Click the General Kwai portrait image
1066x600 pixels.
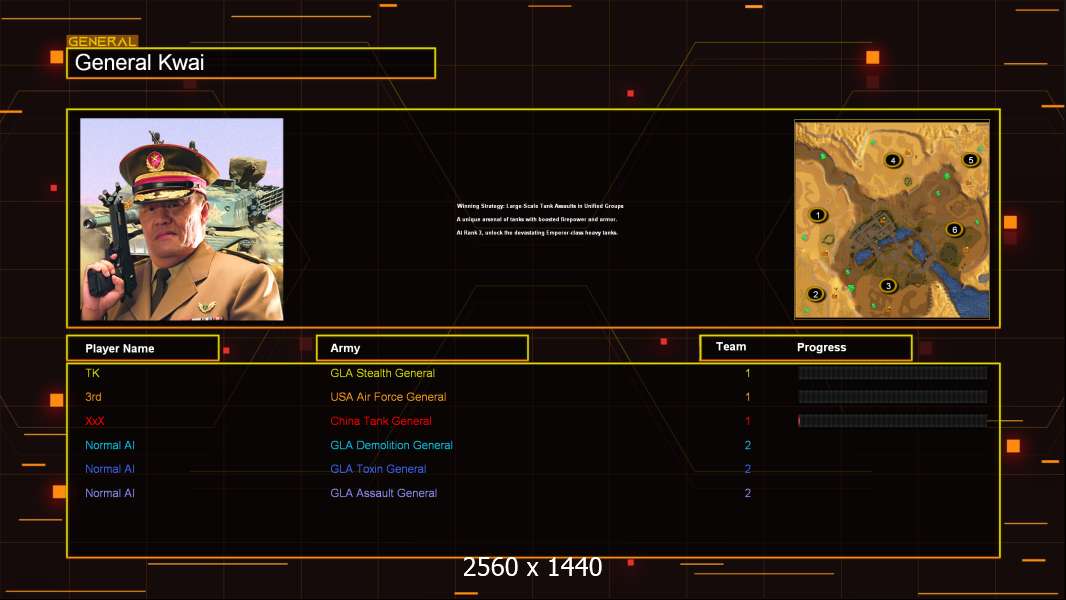(x=182, y=219)
